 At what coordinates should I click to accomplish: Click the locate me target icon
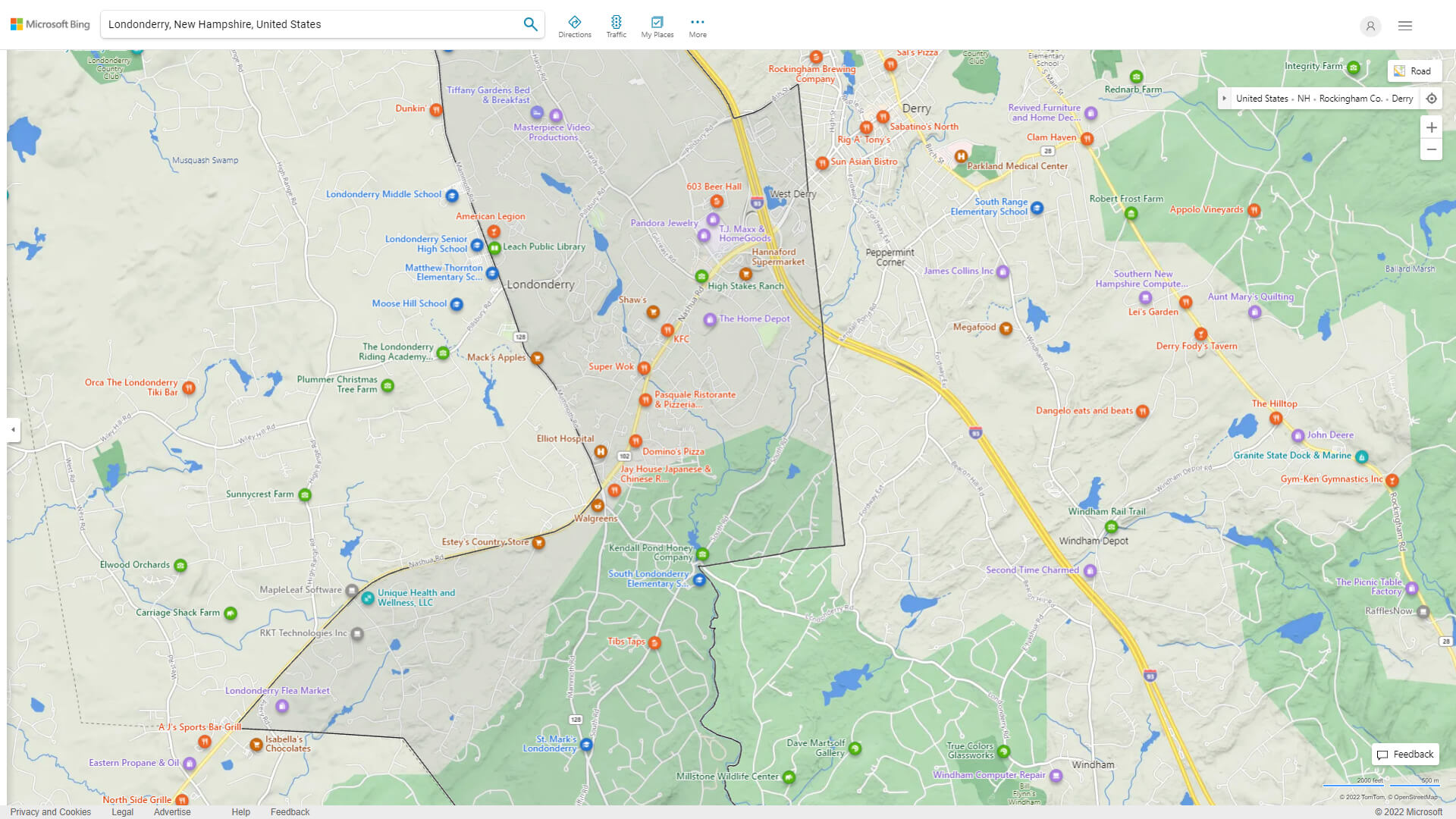pos(1431,99)
